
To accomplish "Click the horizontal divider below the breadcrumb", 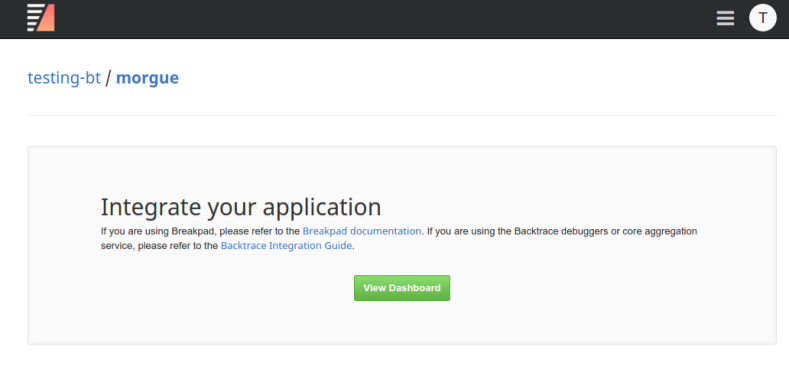I will click(402, 115).
